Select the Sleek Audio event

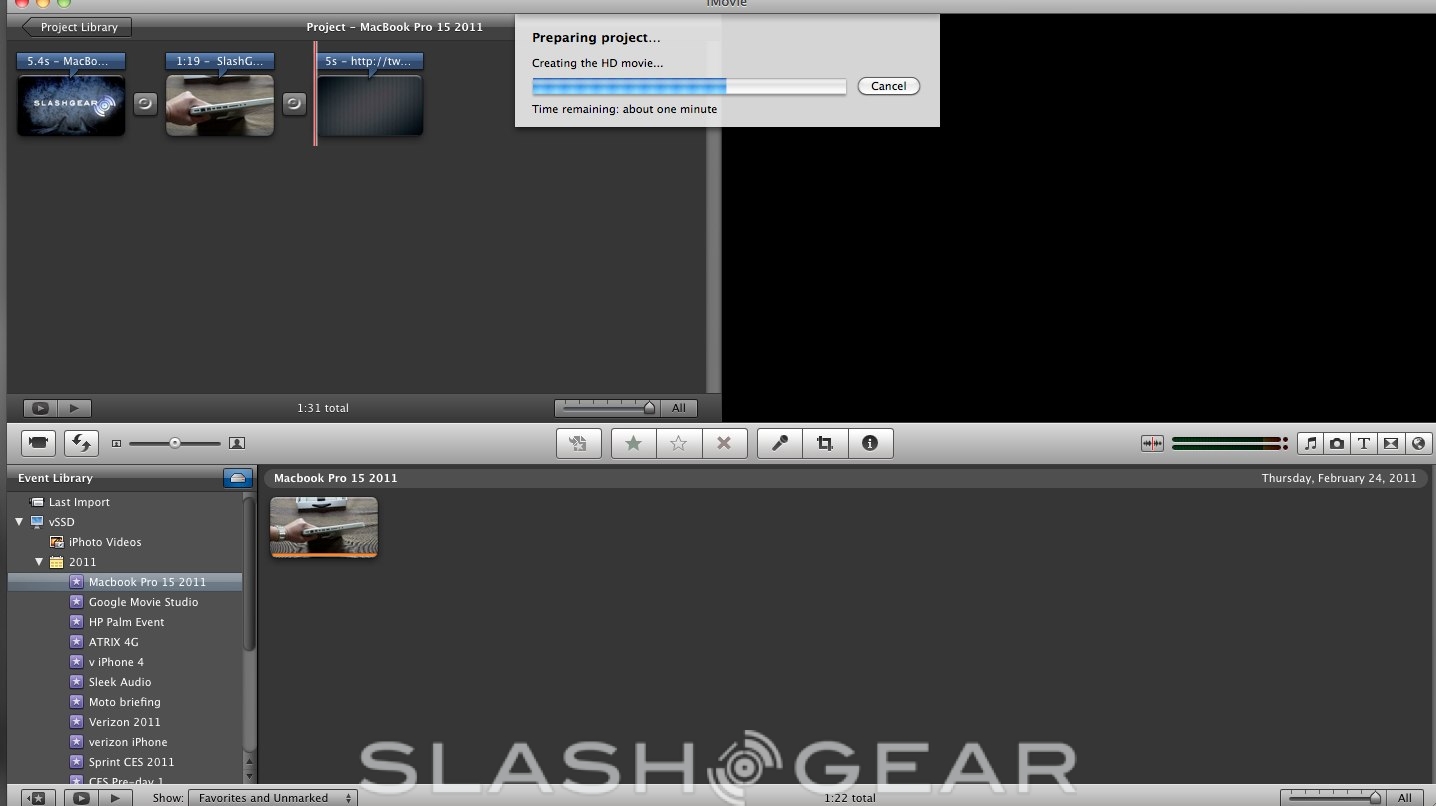tap(120, 682)
